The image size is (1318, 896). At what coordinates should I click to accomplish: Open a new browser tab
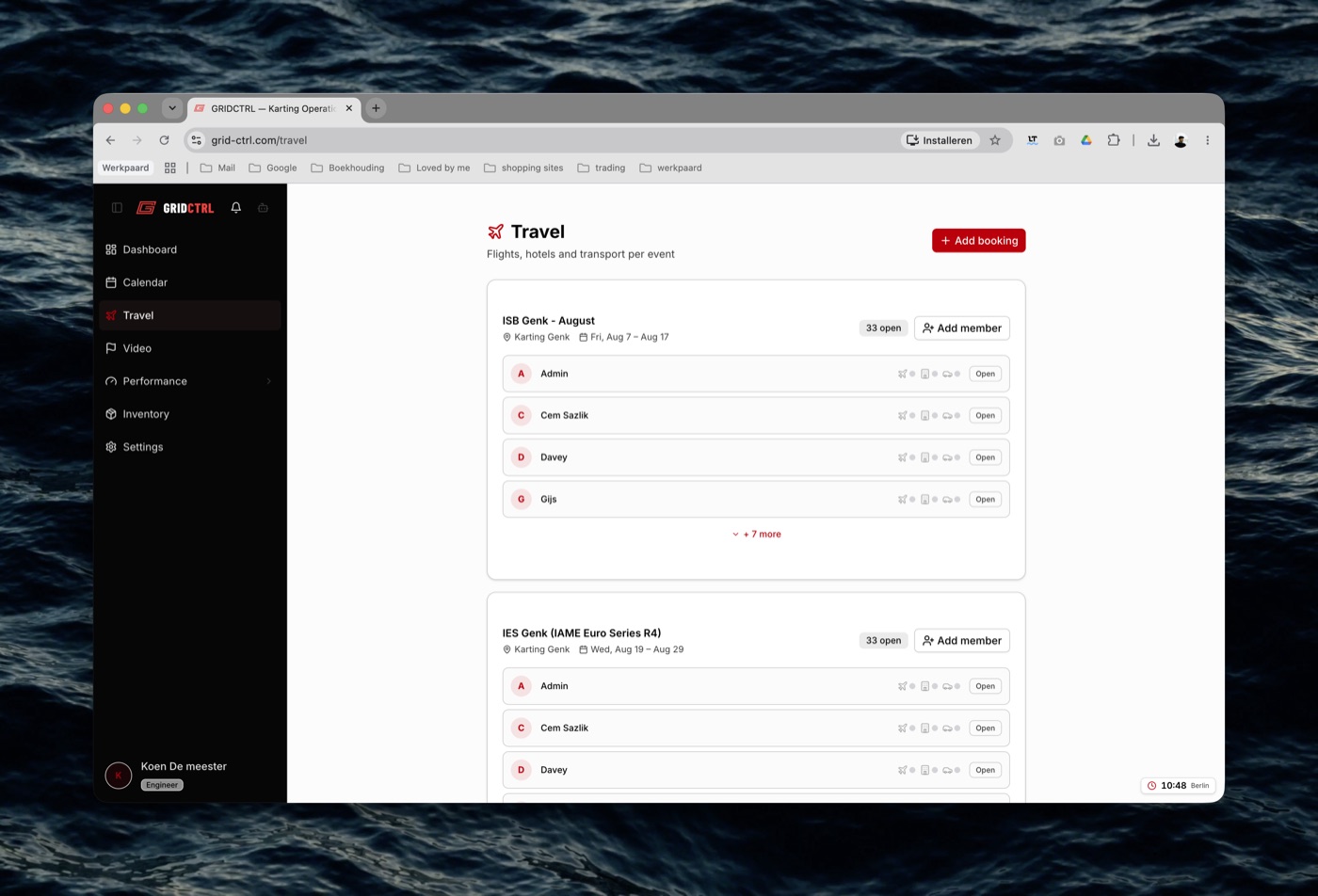376,108
